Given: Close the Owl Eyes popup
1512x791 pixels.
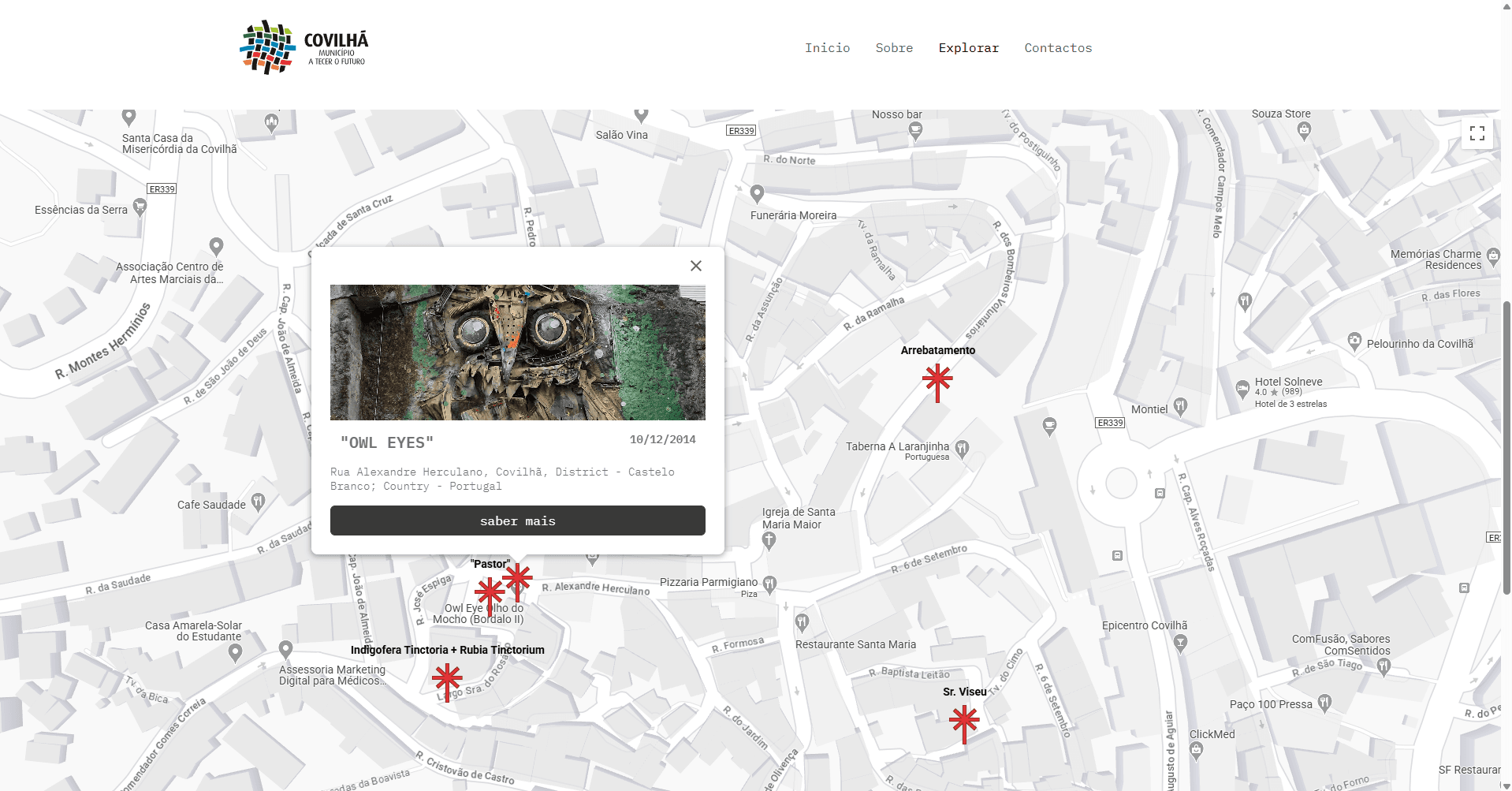Looking at the screenshot, I should pyautogui.click(x=695, y=266).
